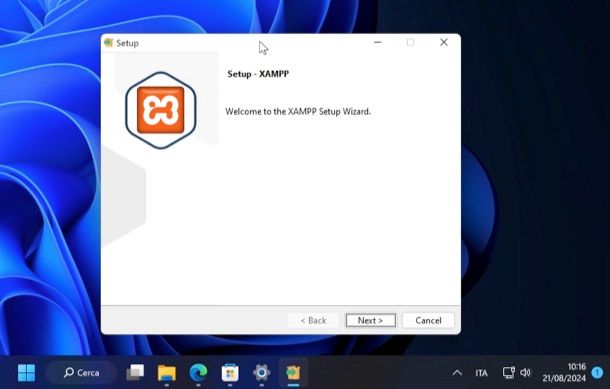The width and height of the screenshot is (610, 389).
Task: Click the Setup title bar icon
Action: click(109, 42)
